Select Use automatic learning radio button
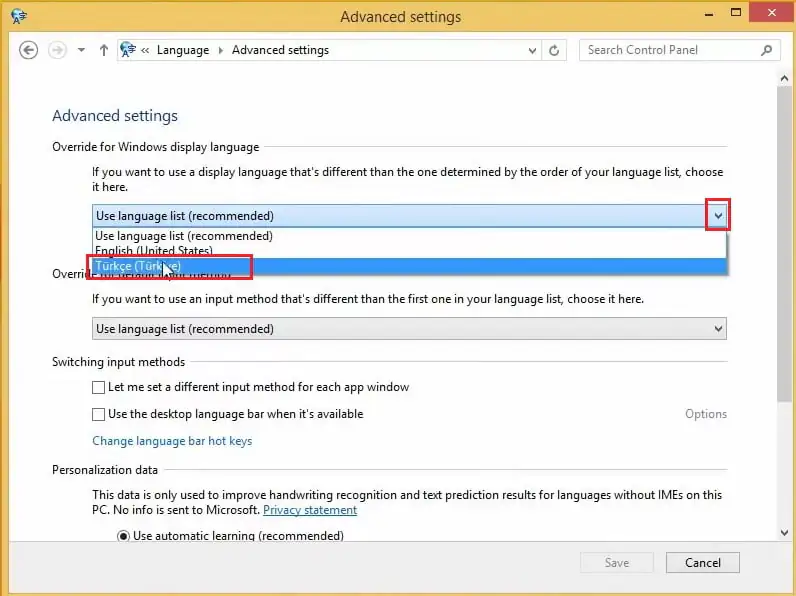 coord(123,536)
